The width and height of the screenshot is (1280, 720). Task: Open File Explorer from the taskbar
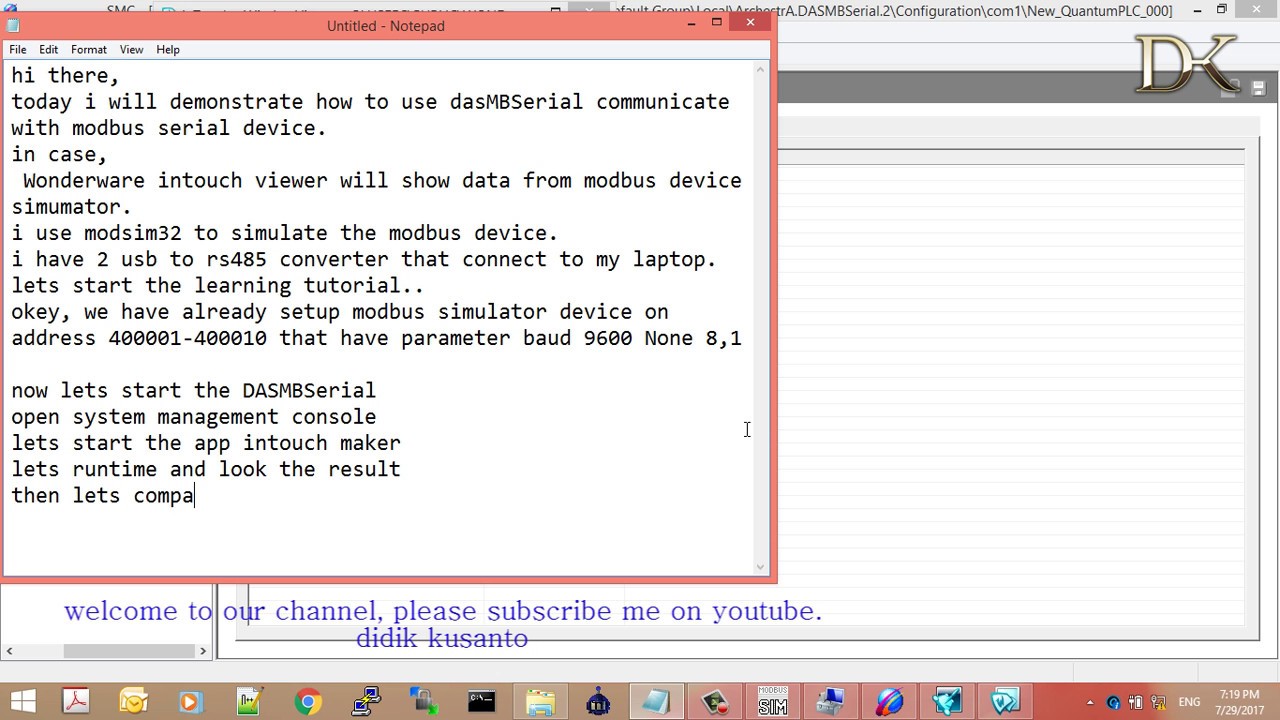(540, 701)
